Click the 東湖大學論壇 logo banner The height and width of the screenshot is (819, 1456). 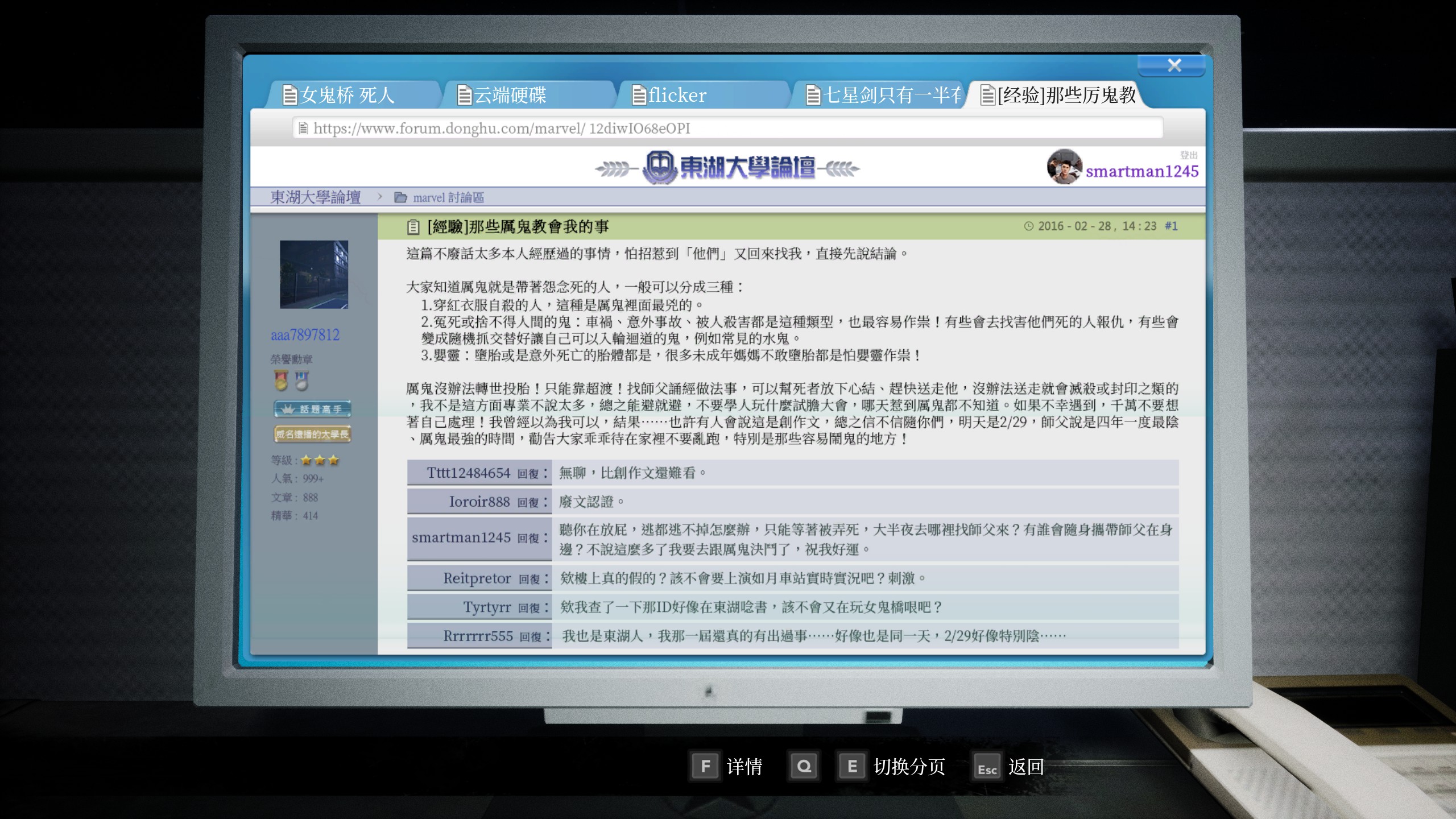(x=728, y=168)
